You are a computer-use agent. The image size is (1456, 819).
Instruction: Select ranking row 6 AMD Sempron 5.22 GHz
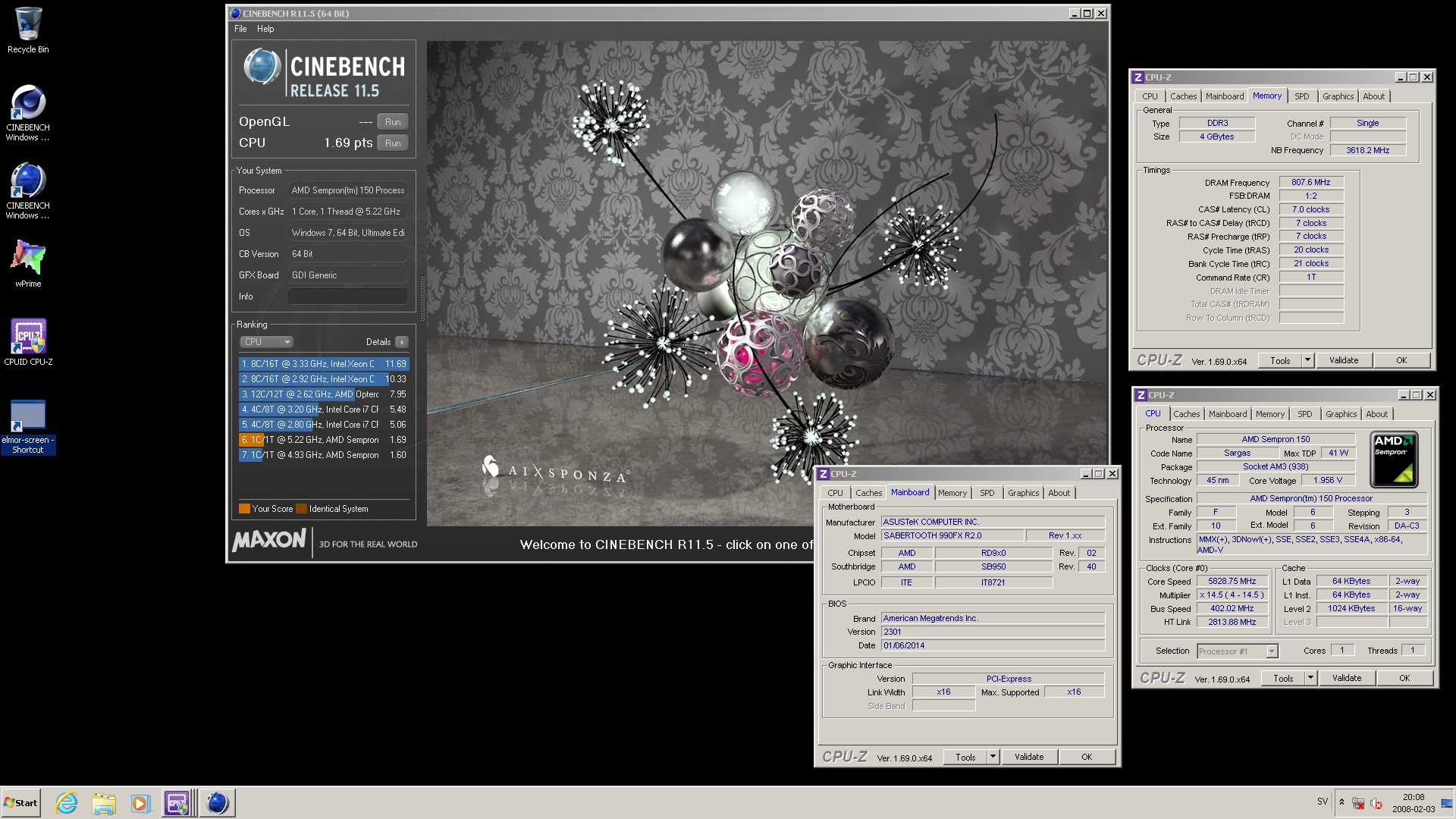click(324, 440)
